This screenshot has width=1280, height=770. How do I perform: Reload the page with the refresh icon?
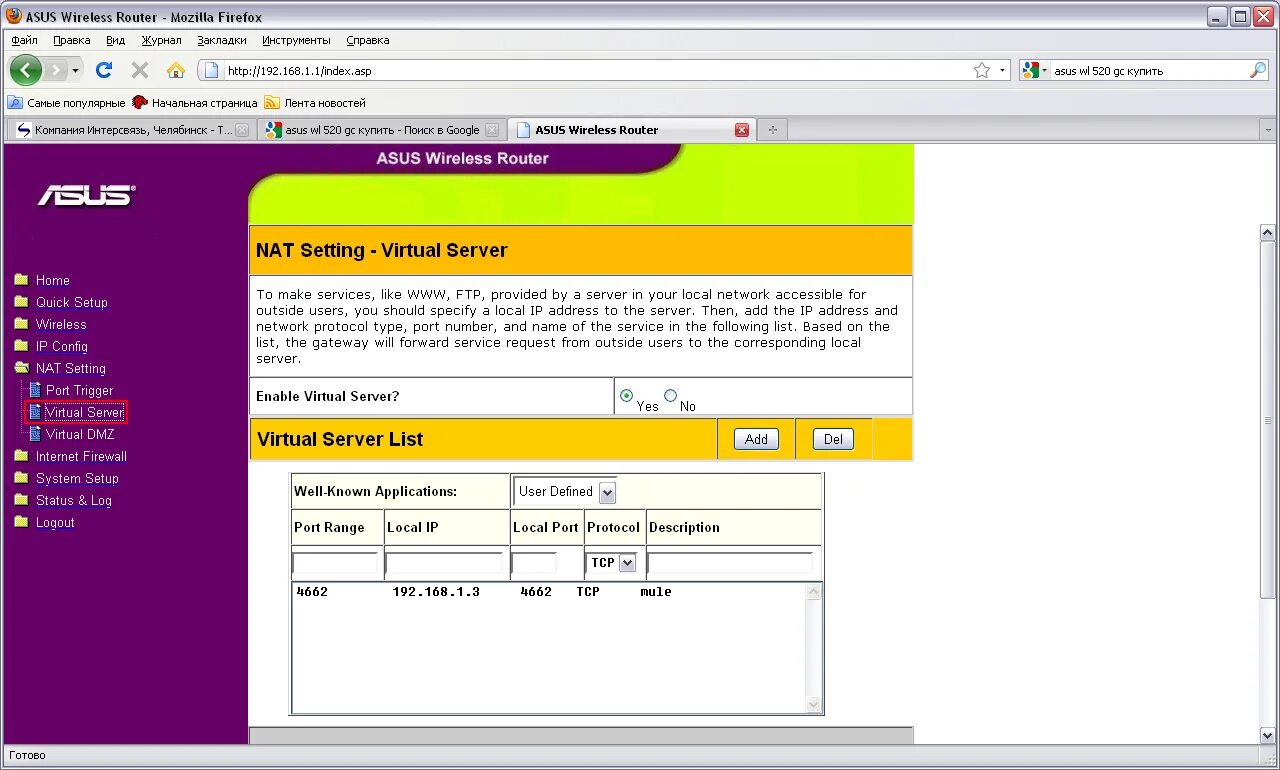[104, 70]
